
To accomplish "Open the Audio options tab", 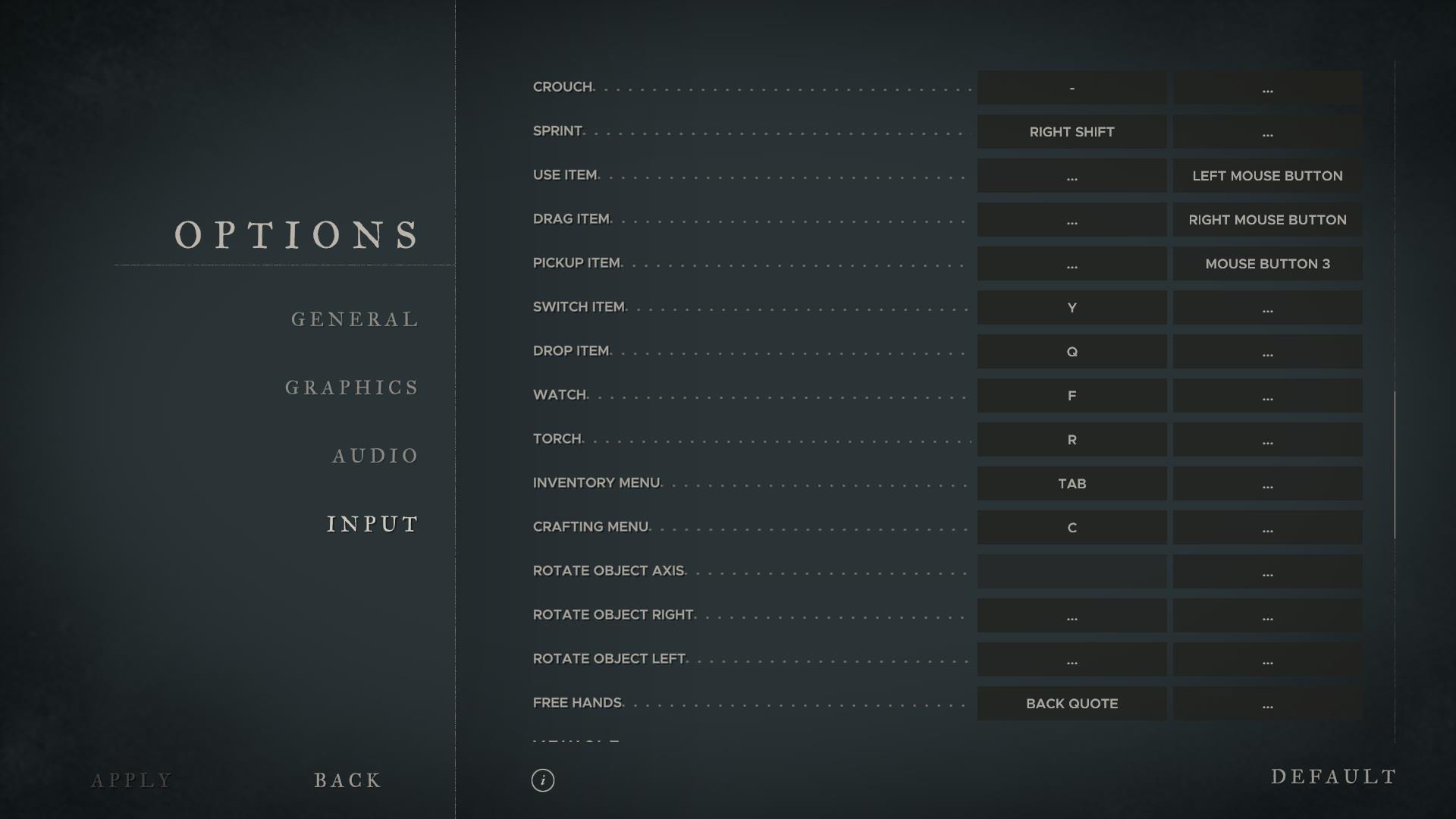I will tap(375, 456).
